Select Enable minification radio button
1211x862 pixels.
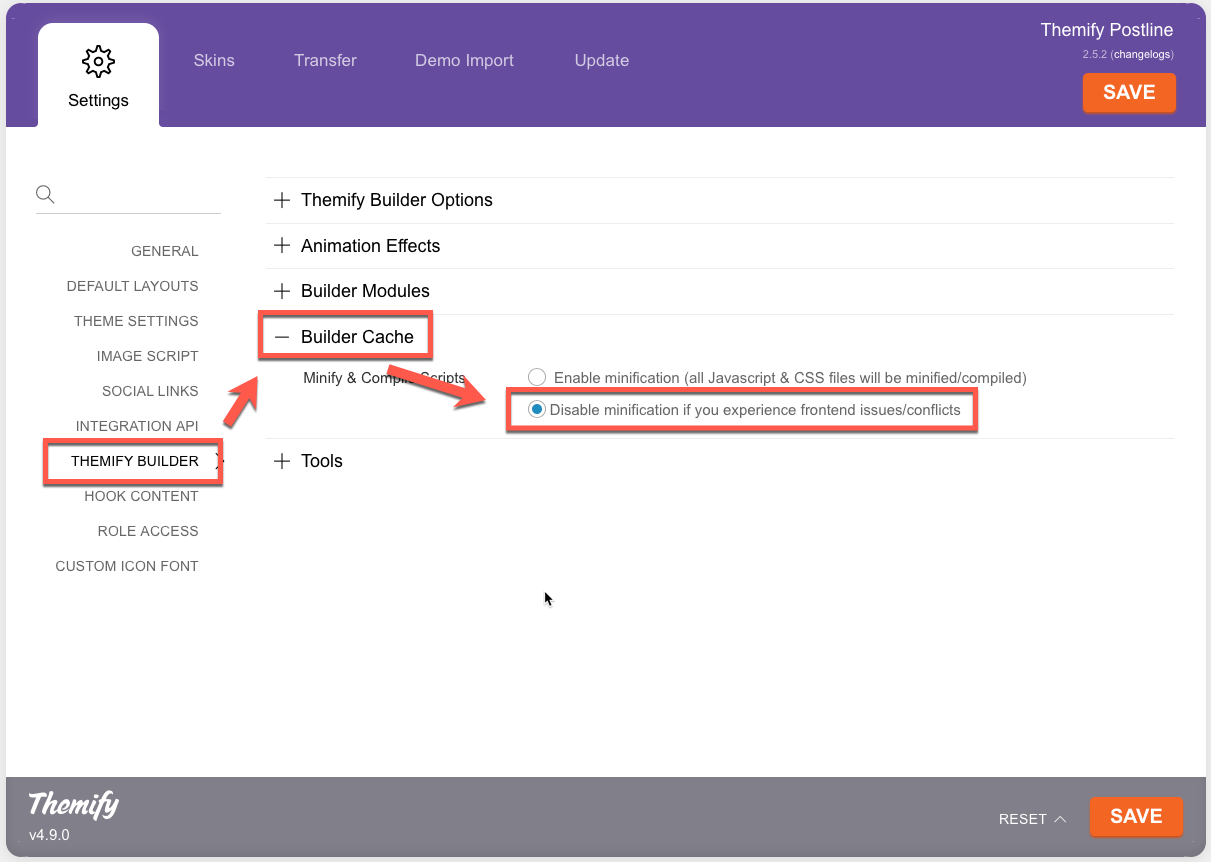tap(537, 378)
